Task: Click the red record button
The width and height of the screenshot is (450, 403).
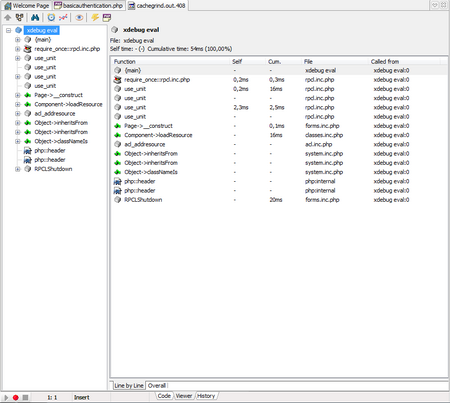Action: (16, 397)
